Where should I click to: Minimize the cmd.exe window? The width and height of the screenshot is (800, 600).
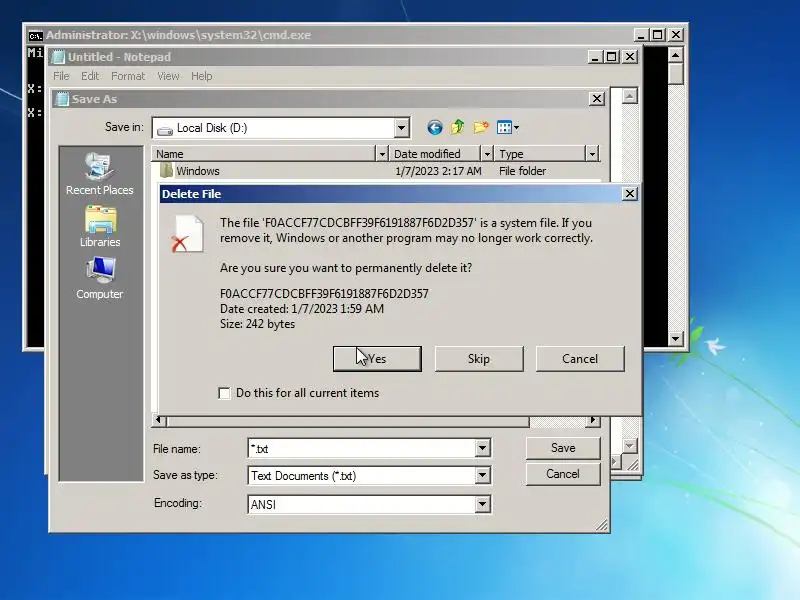pyautogui.click(x=641, y=35)
